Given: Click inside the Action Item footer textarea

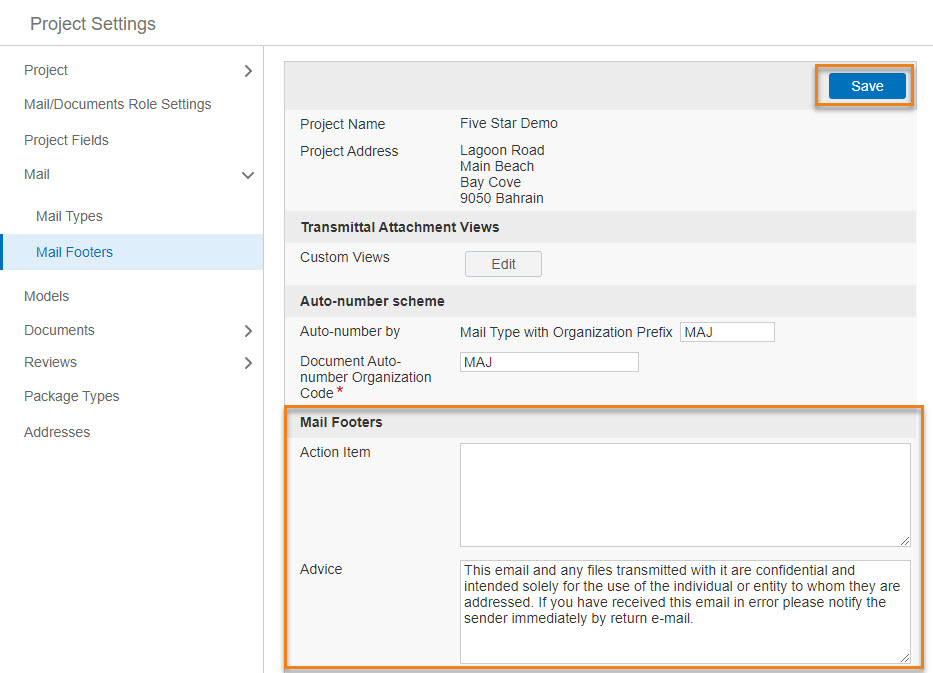Looking at the screenshot, I should click(685, 495).
